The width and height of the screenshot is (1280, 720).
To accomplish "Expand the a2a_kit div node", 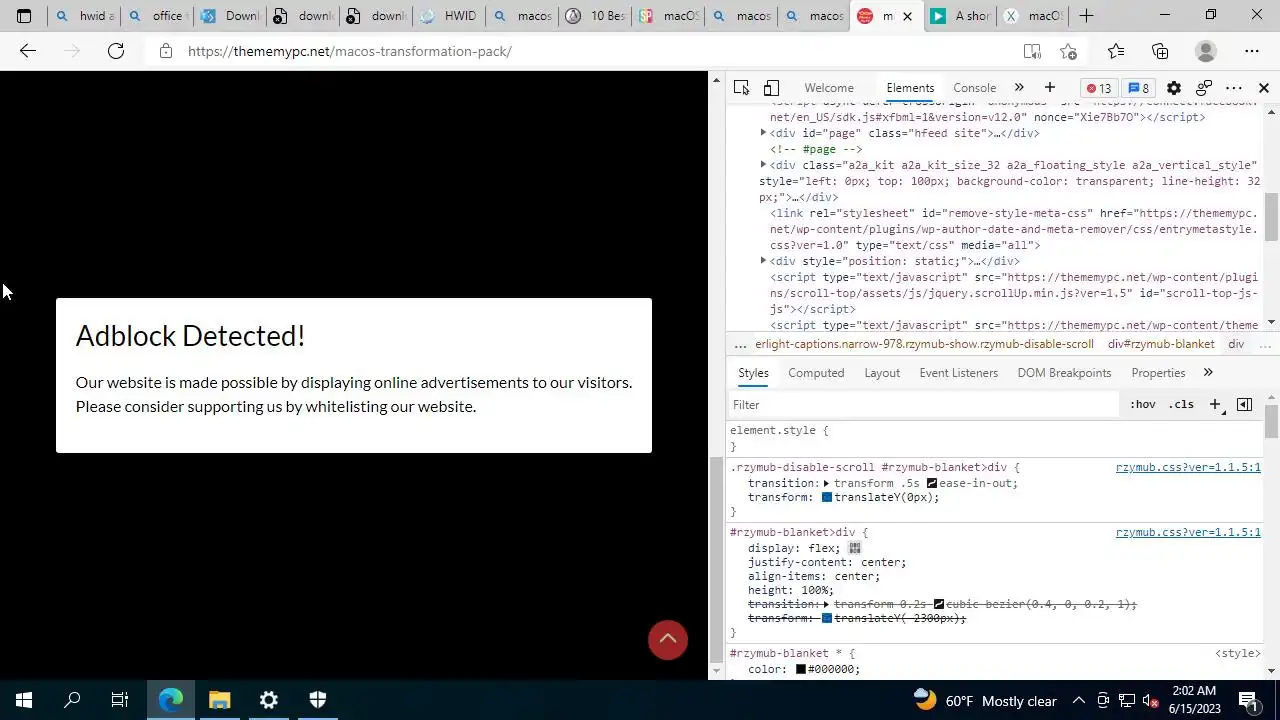I will pyautogui.click(x=763, y=165).
